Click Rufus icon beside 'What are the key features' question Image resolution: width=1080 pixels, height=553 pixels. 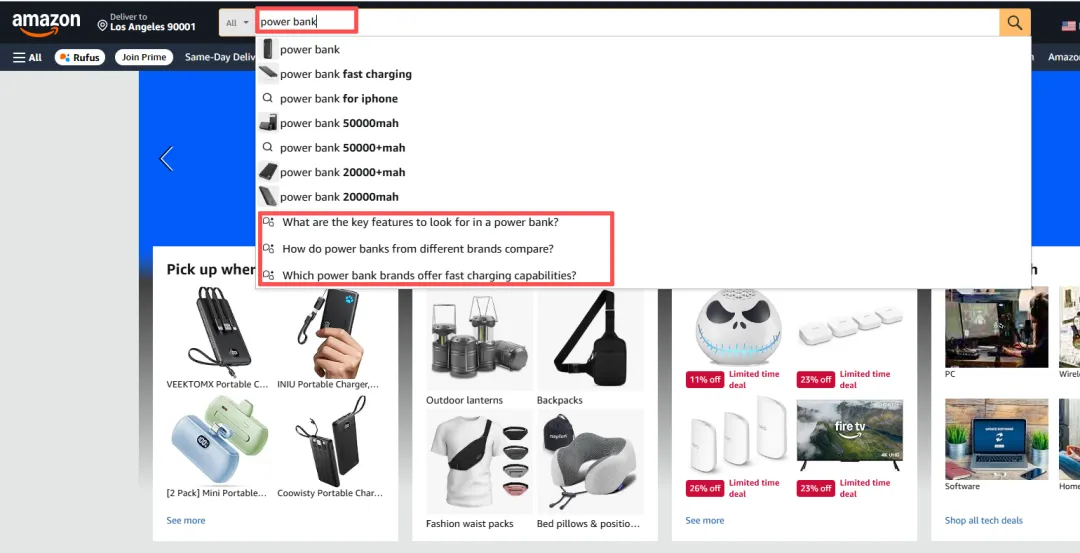[x=269, y=222]
